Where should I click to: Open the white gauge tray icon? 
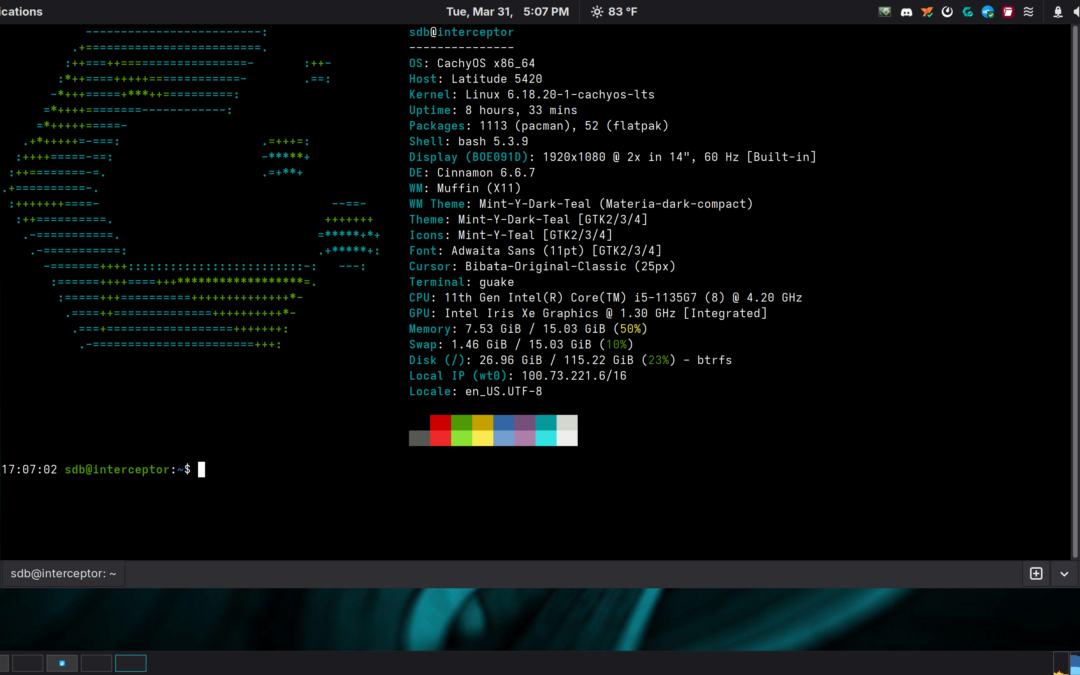[x=947, y=12]
